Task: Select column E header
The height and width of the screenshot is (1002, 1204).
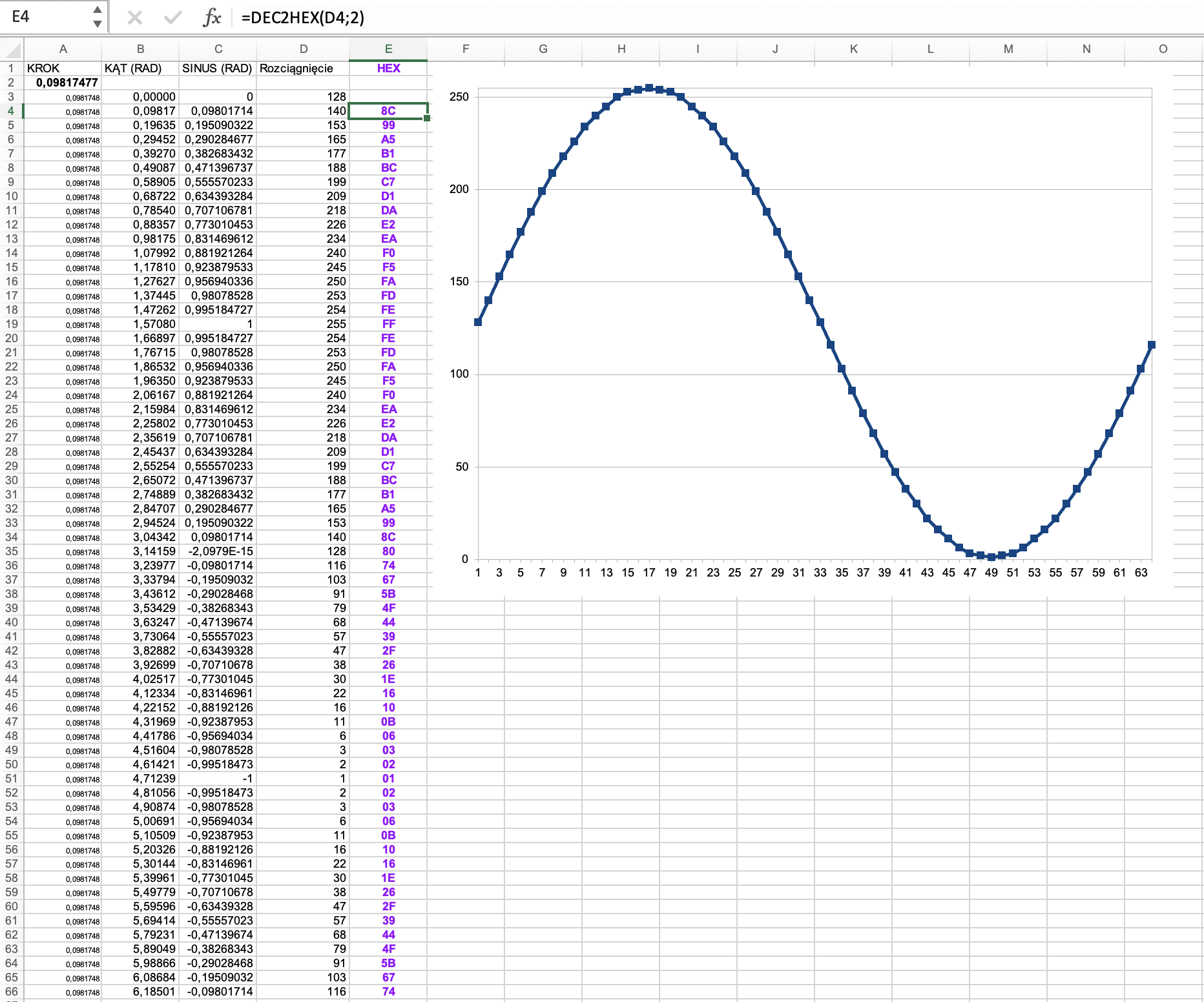Action: pos(388,49)
